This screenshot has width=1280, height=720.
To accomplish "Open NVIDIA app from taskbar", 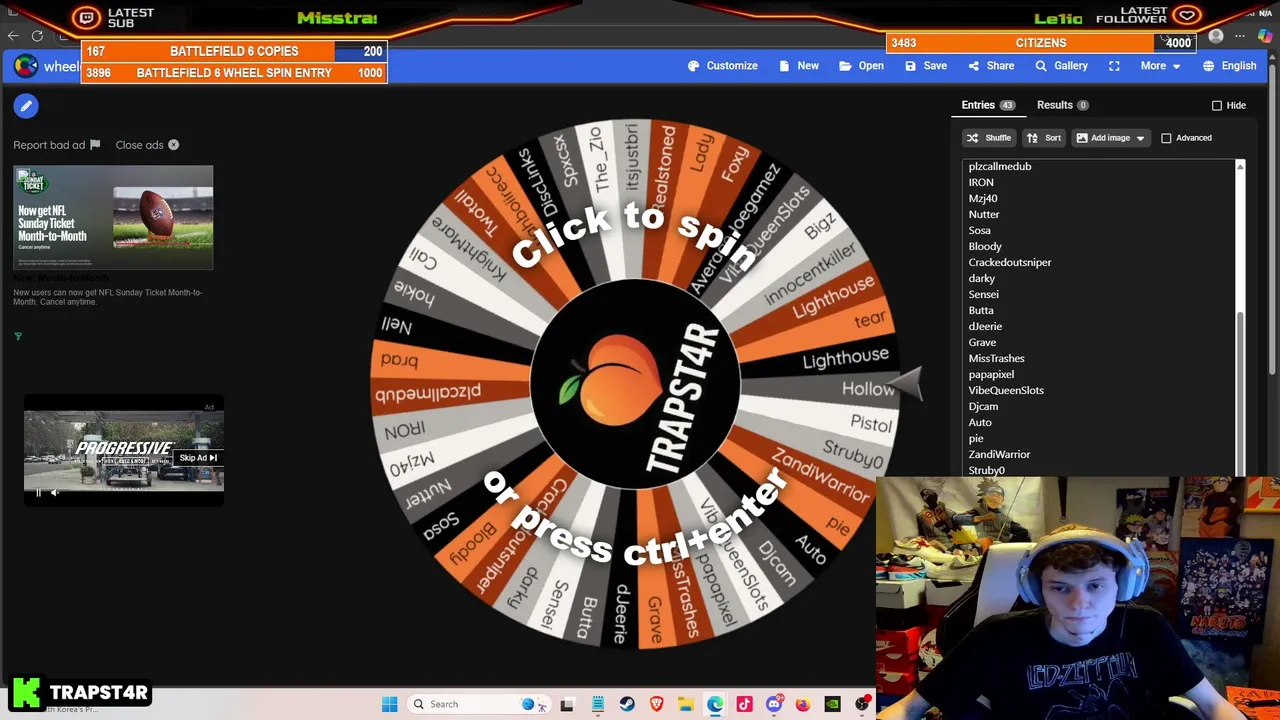I will (832, 704).
